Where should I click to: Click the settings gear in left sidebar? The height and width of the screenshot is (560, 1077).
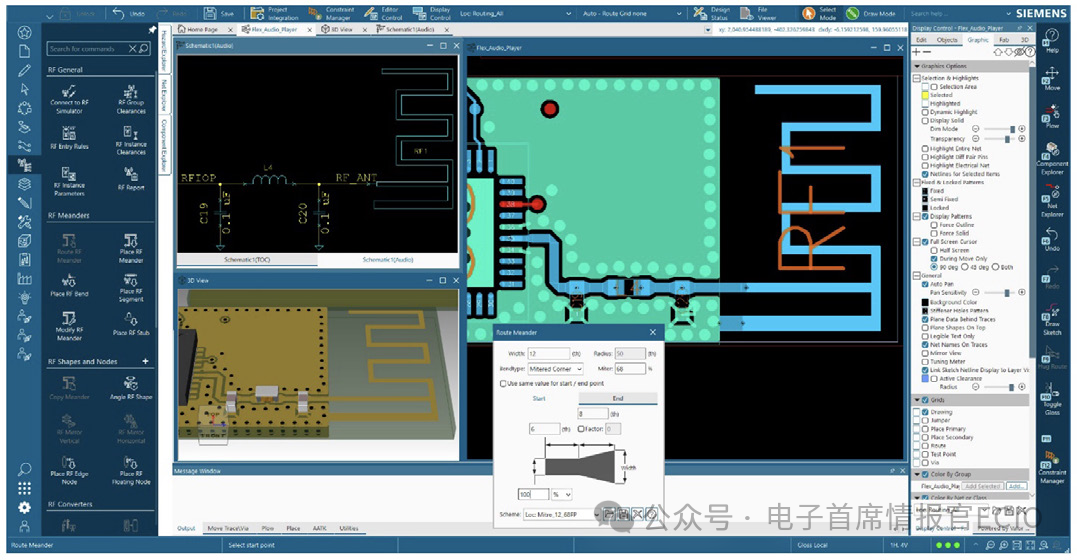point(24,507)
